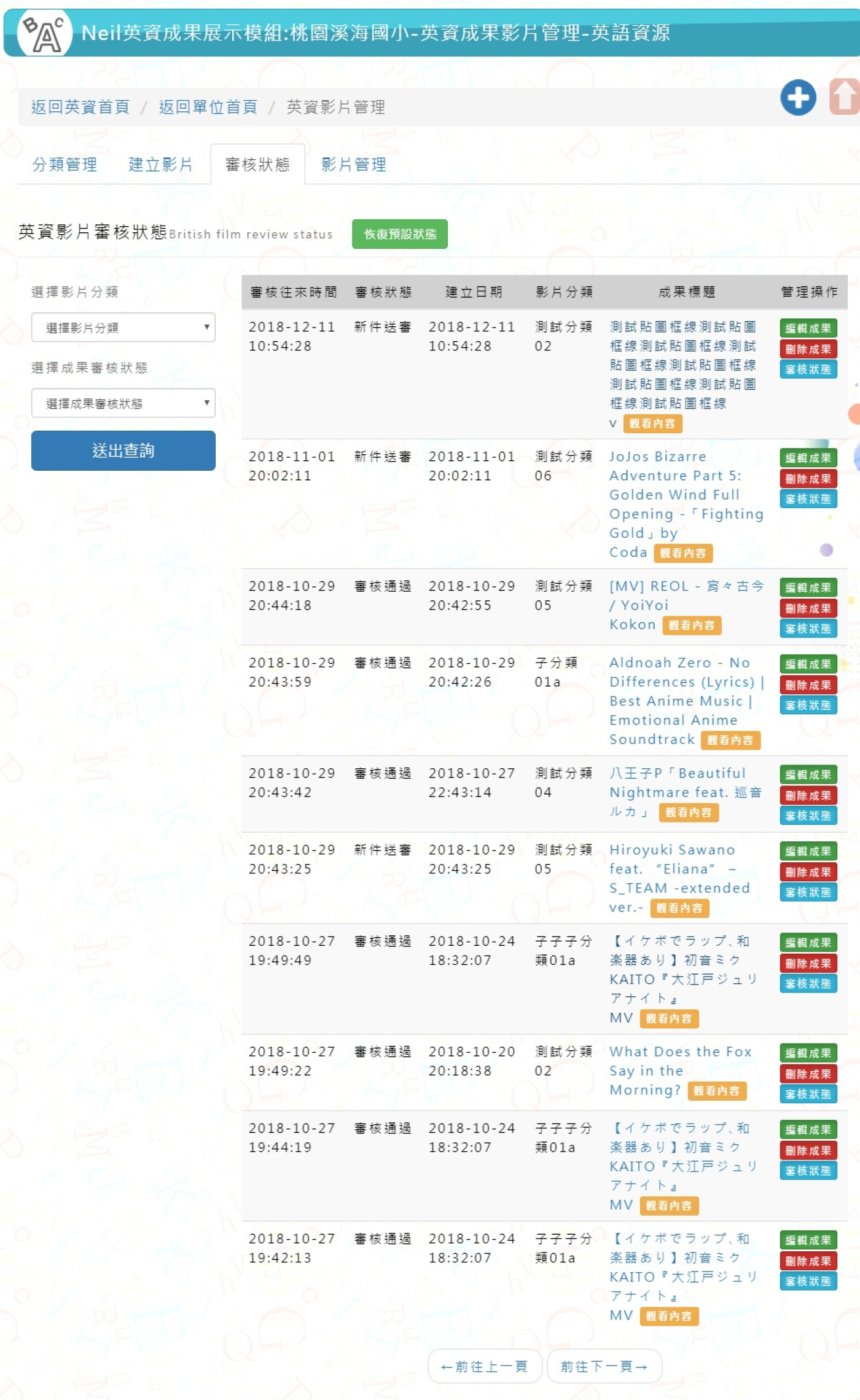Screen dimensions: 860x1400
Task: Open the 選擇影片分類 dropdown
Action: point(123,328)
